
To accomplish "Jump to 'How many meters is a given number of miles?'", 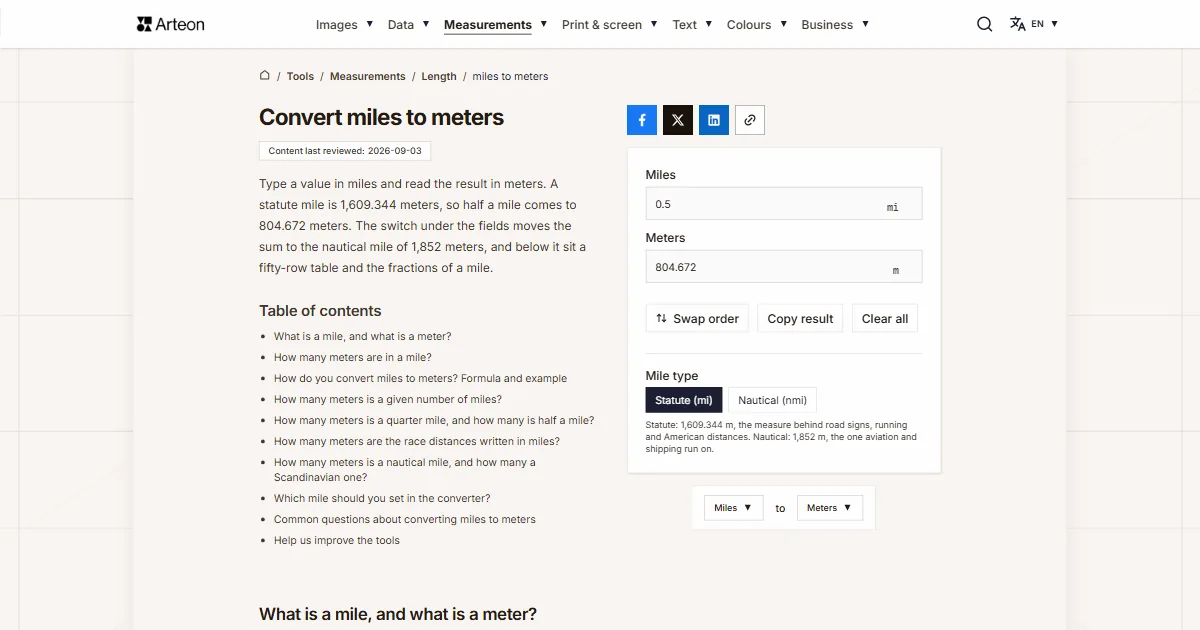I will (388, 399).
